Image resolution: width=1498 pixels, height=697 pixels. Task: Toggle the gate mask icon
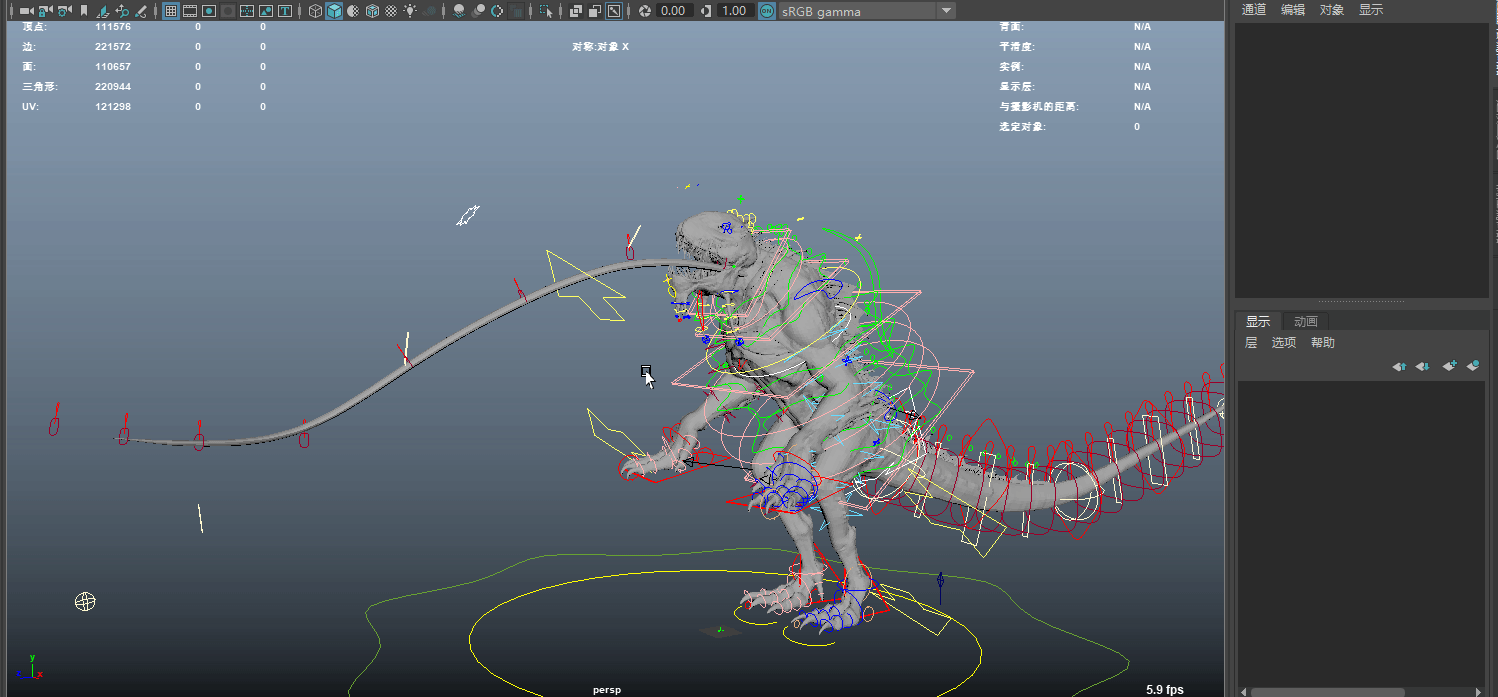[x=228, y=11]
